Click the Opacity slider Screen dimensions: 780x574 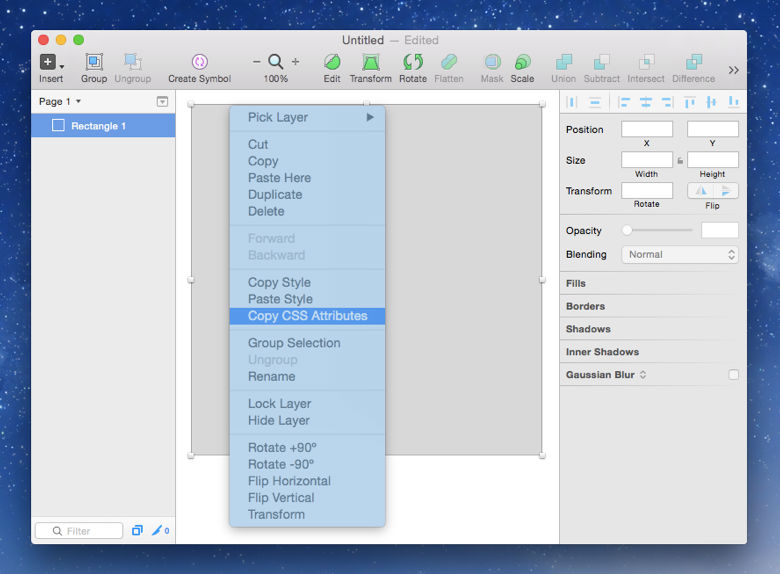(x=658, y=231)
